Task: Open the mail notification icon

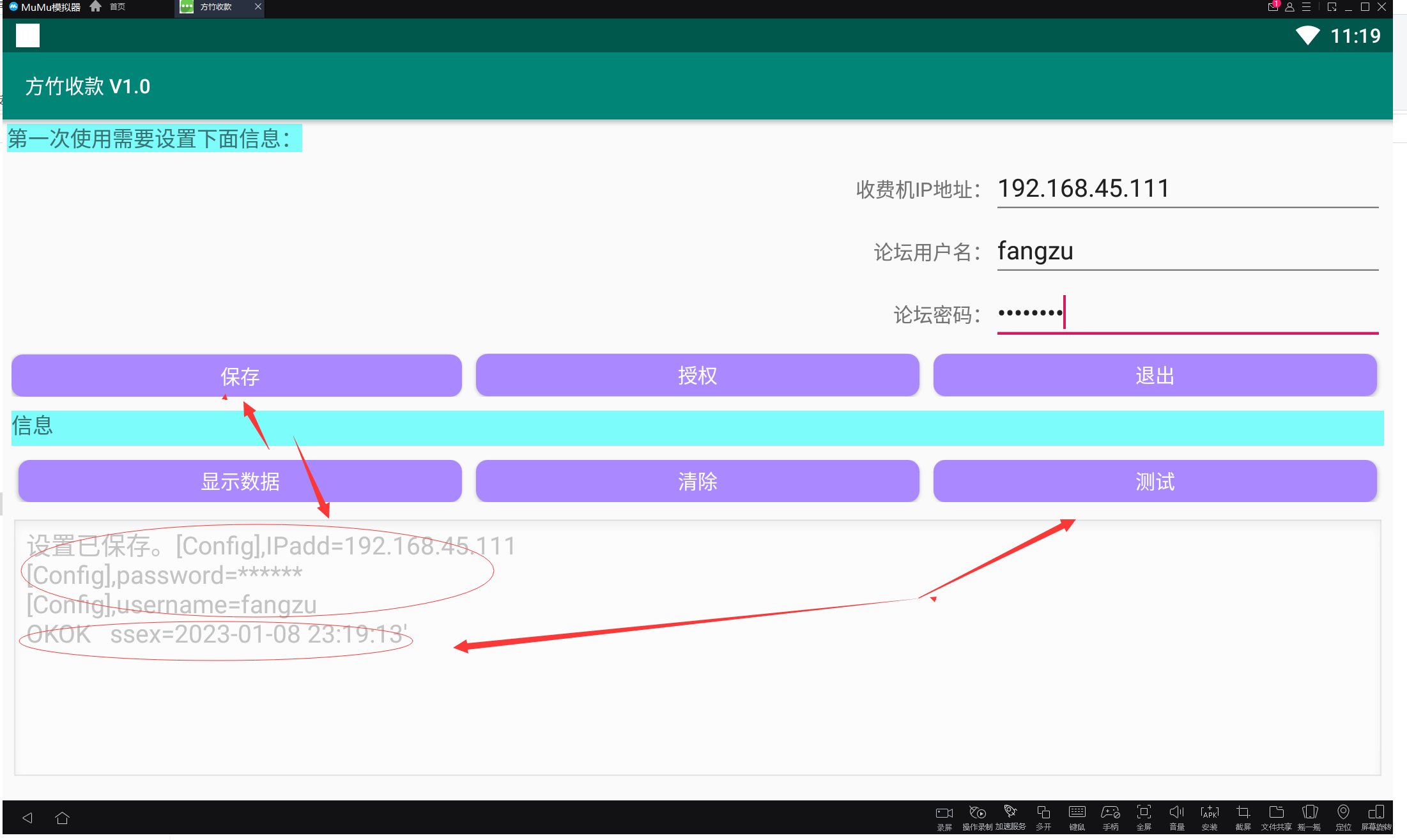Action: coord(1273,7)
